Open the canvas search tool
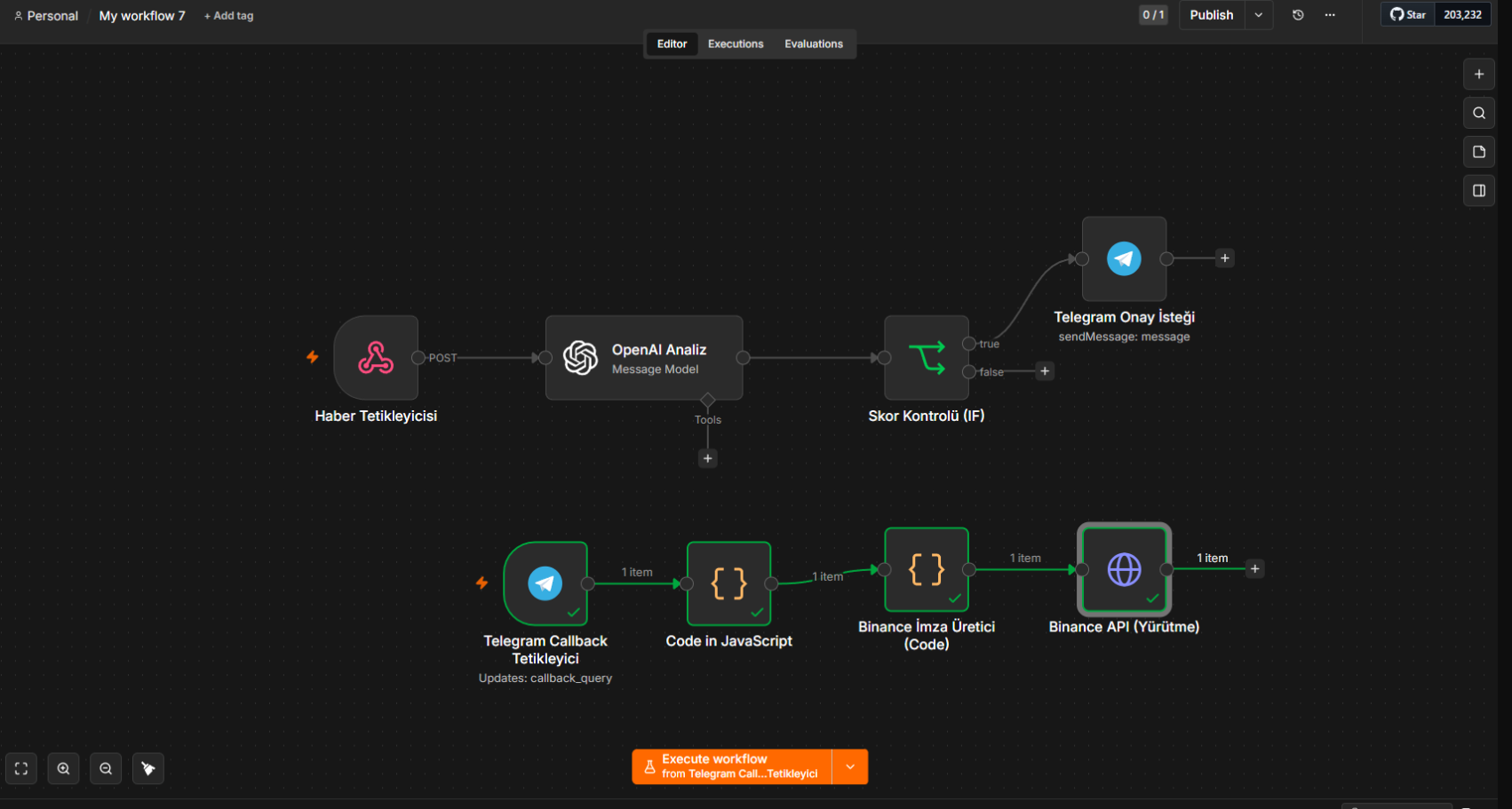This screenshot has height=809, width=1512. [x=1479, y=113]
